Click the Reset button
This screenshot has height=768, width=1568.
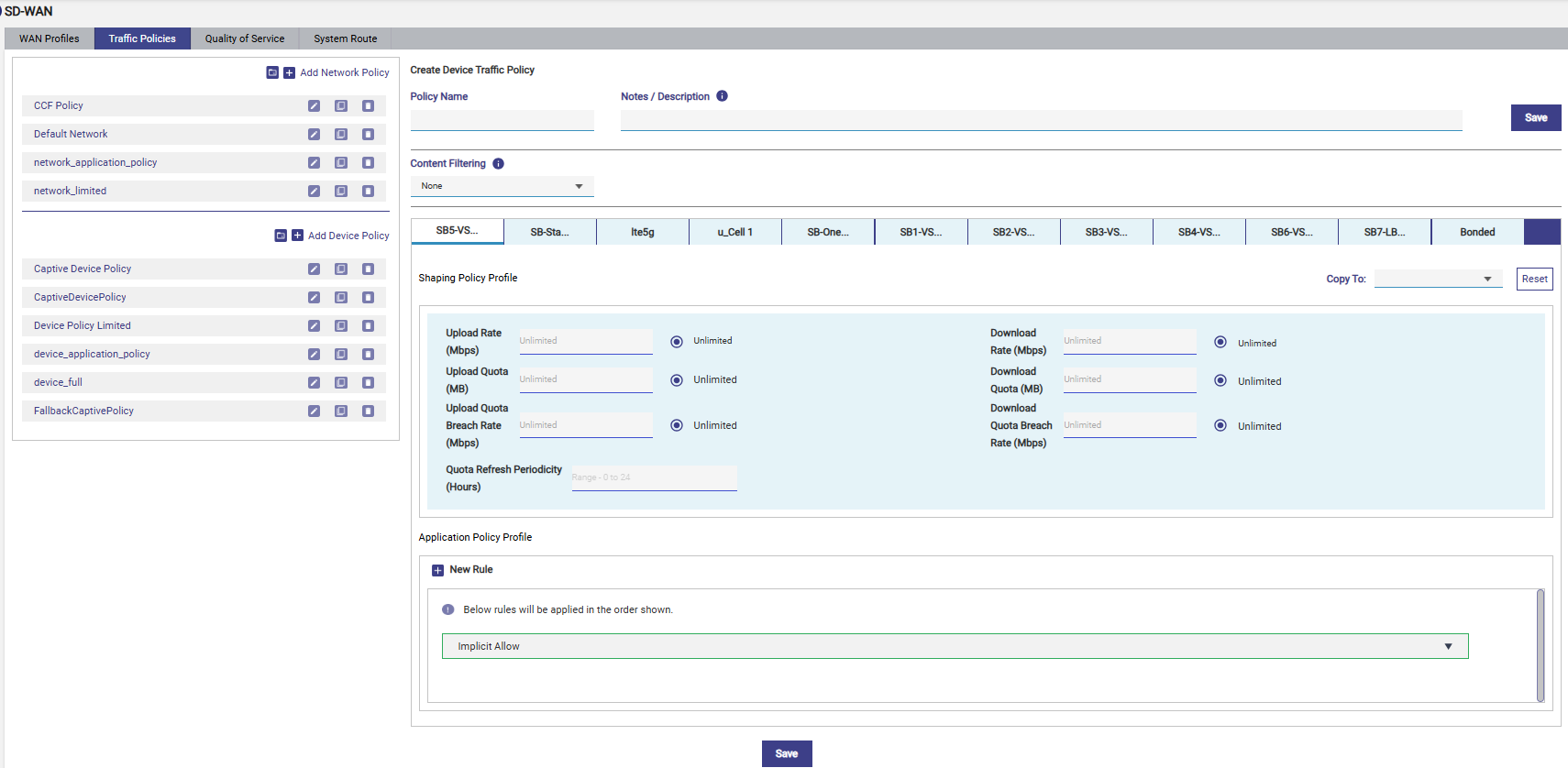pyautogui.click(x=1534, y=280)
